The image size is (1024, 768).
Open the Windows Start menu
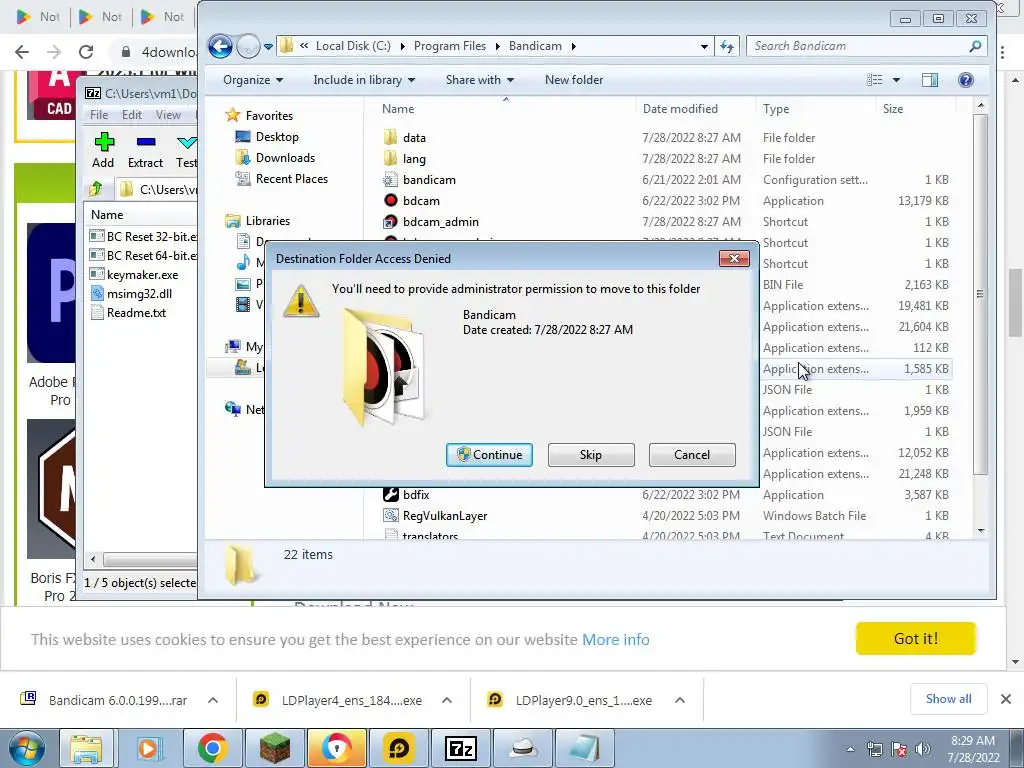click(27, 748)
